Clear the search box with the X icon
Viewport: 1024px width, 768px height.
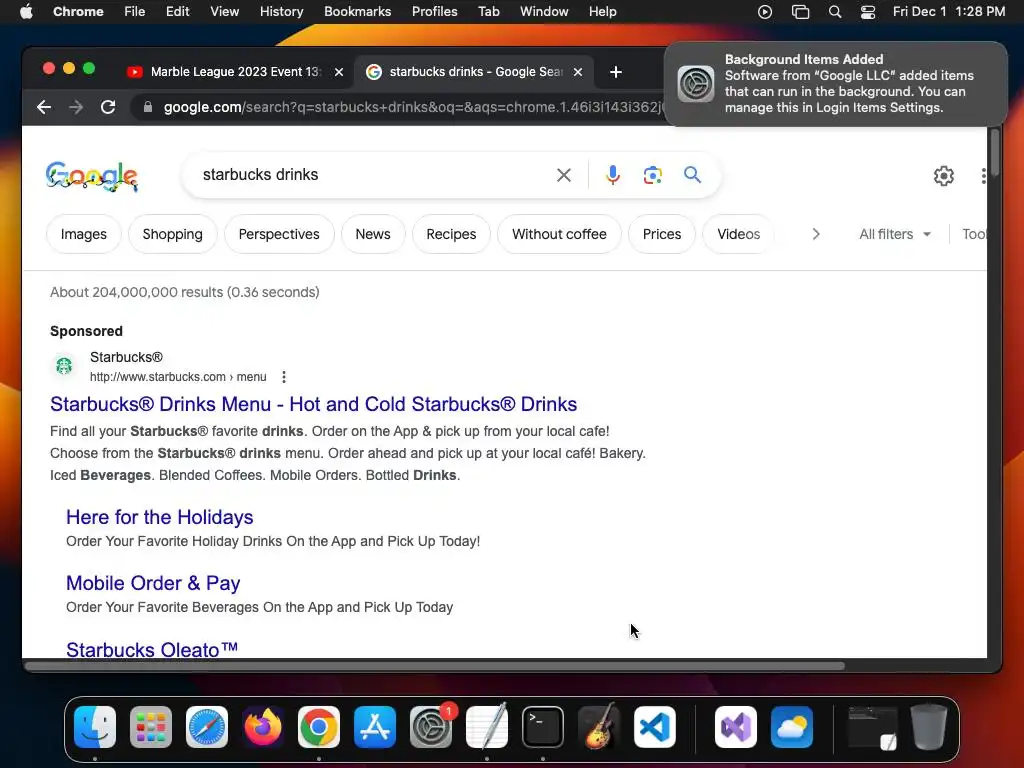click(x=564, y=175)
